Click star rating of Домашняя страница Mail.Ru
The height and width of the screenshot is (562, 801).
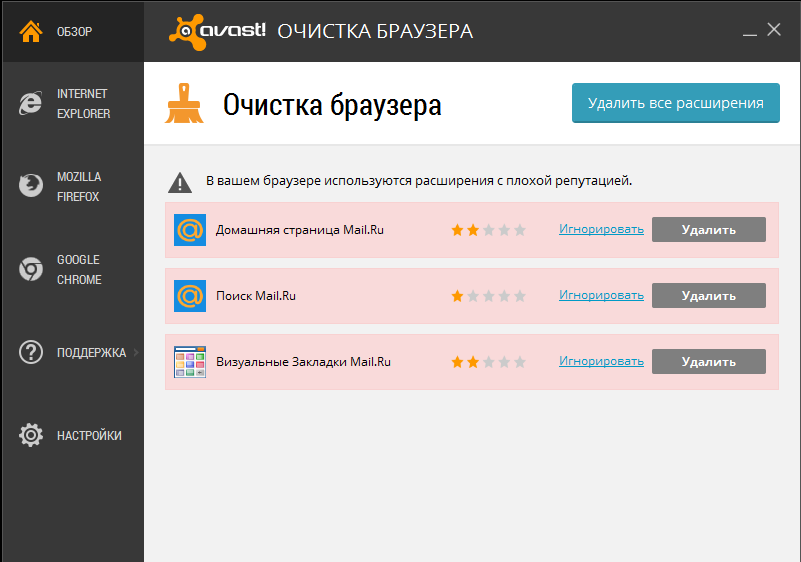(x=488, y=230)
